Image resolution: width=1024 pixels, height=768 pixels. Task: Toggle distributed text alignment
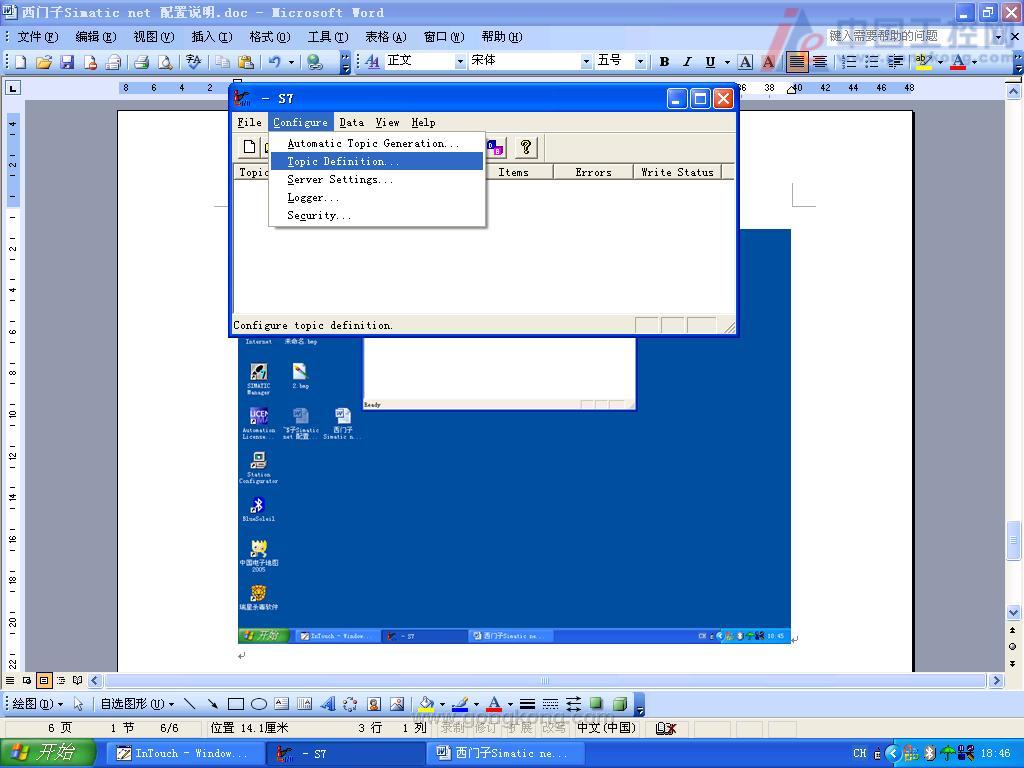820,61
